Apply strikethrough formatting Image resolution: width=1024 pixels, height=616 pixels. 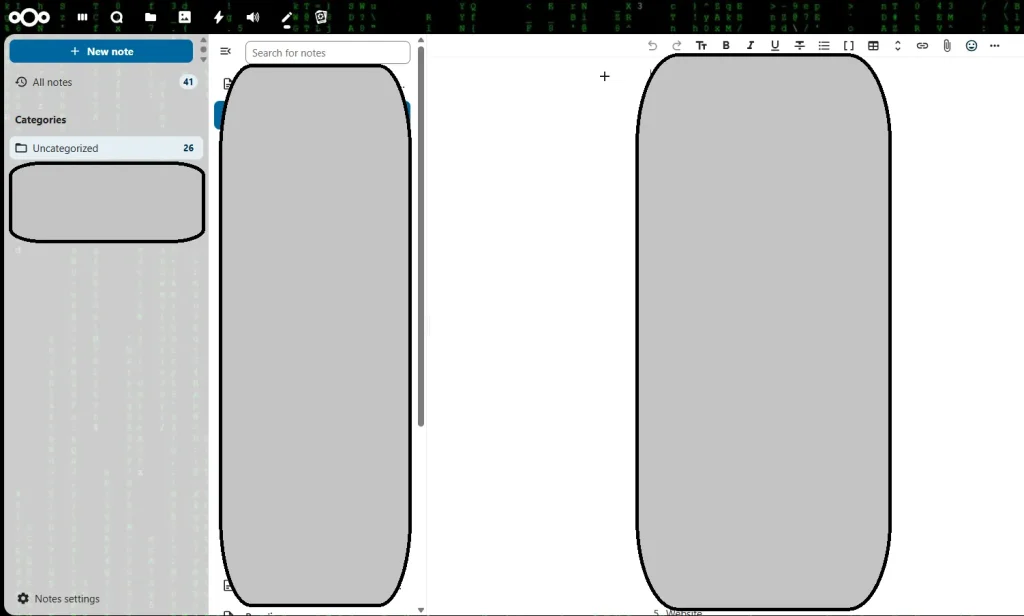coord(800,46)
